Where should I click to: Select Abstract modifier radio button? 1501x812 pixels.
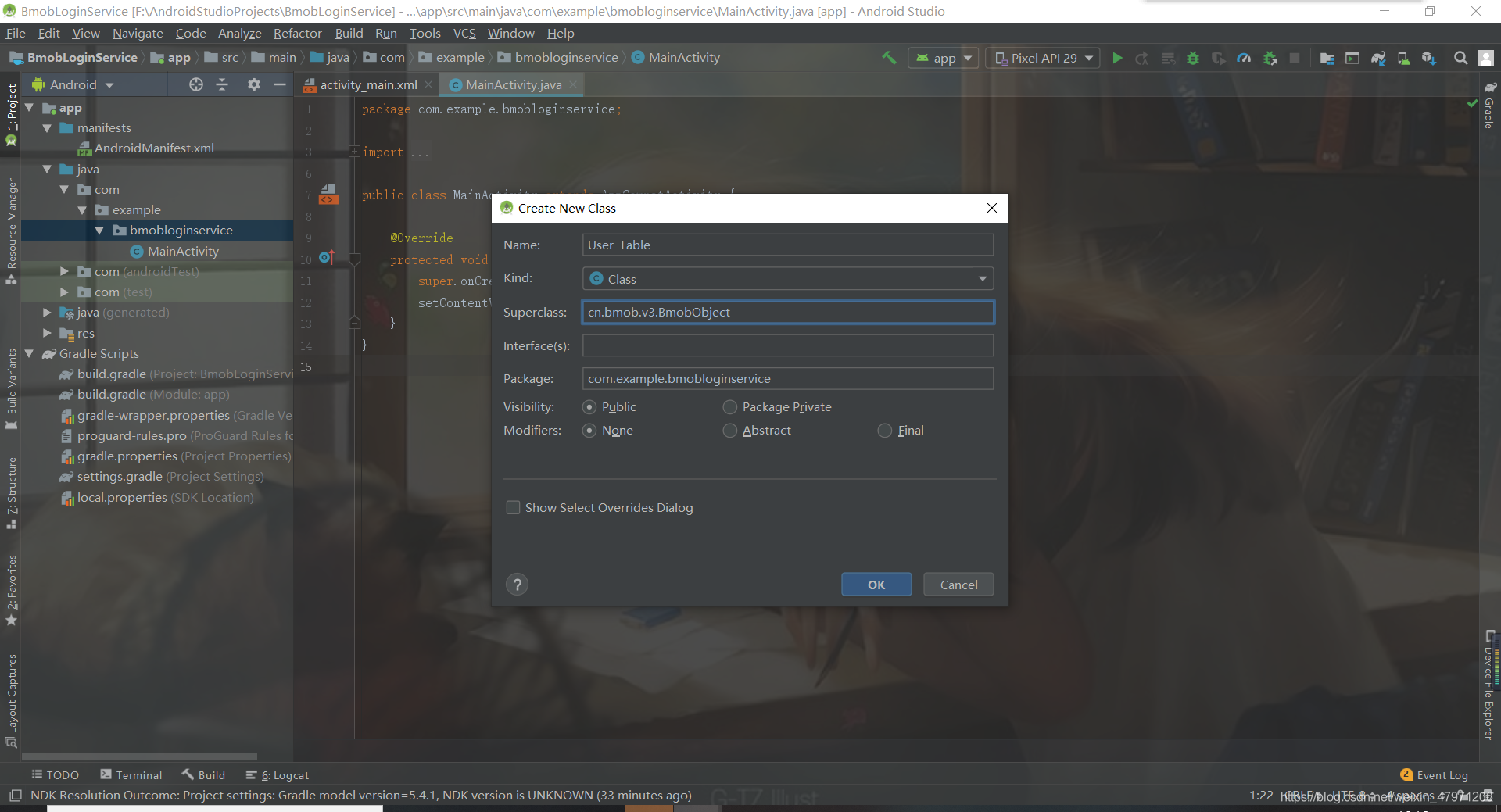click(x=729, y=431)
